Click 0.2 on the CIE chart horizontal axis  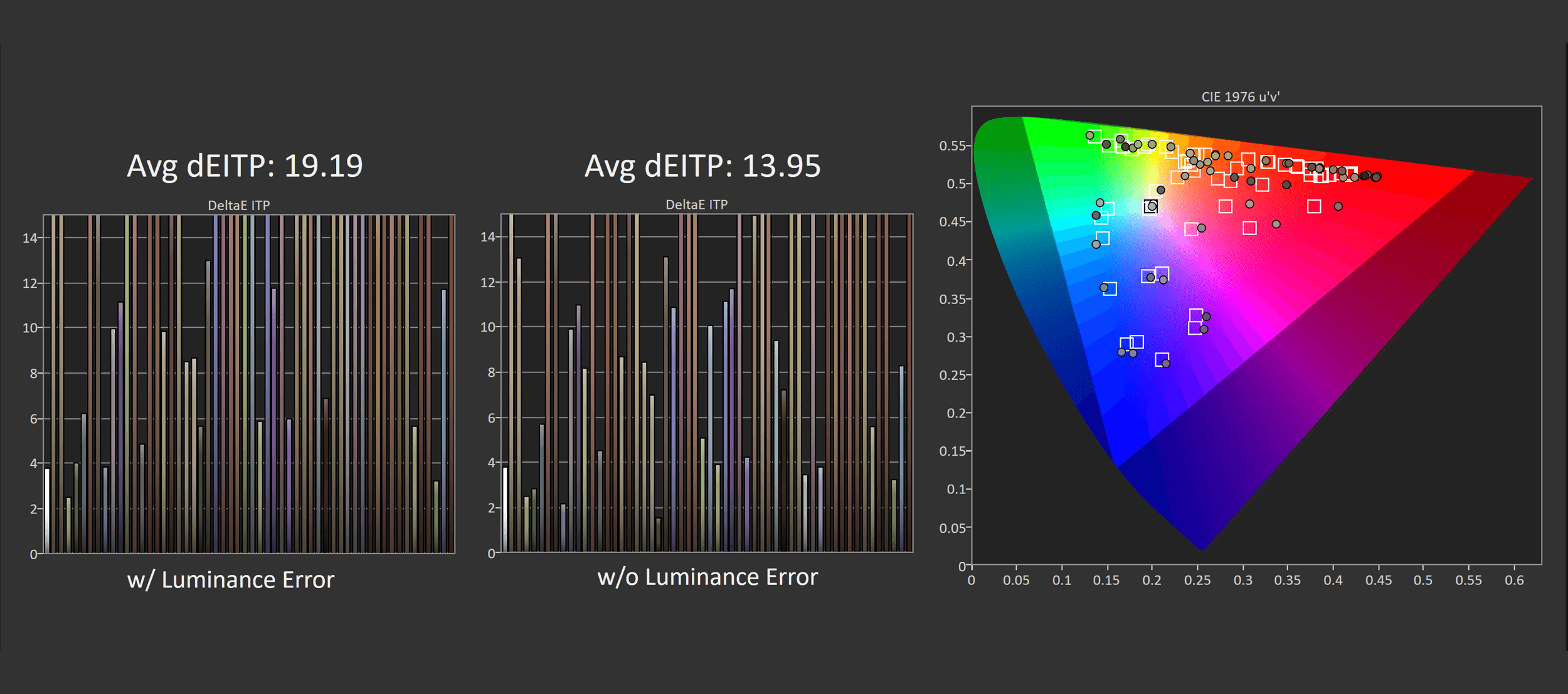(1152, 581)
